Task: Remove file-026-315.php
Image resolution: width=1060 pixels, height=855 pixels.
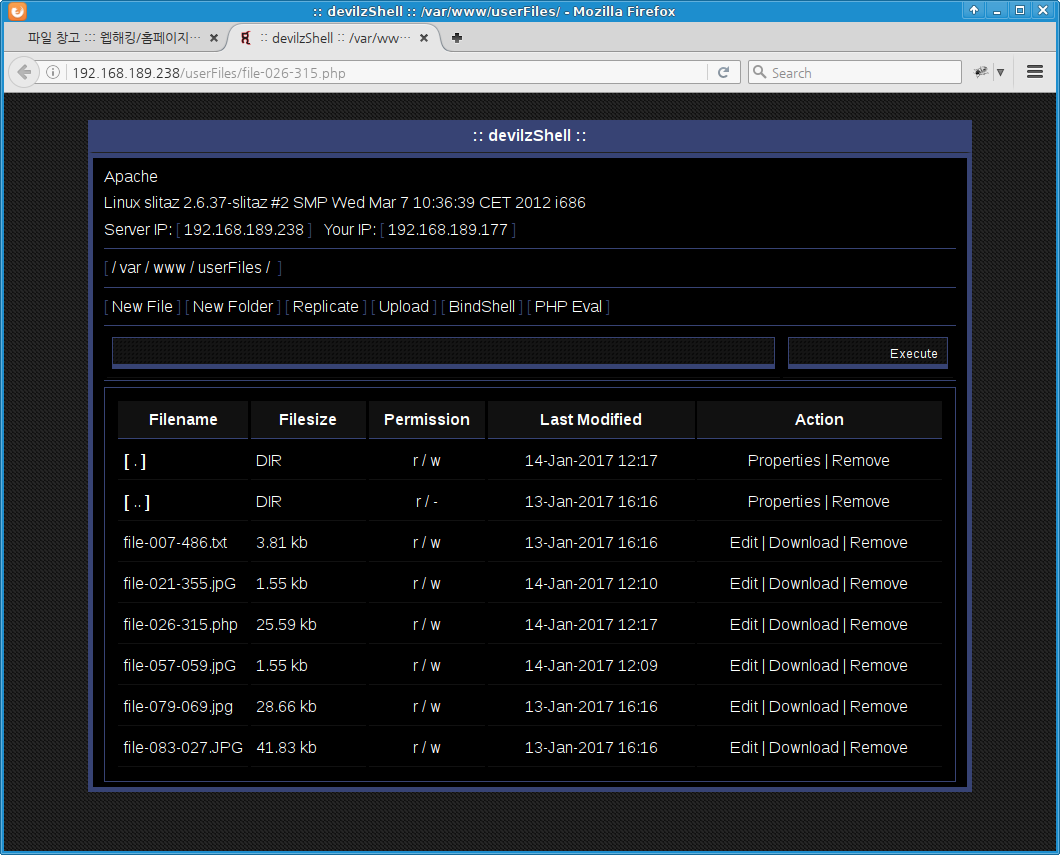Action: pyautogui.click(x=879, y=625)
